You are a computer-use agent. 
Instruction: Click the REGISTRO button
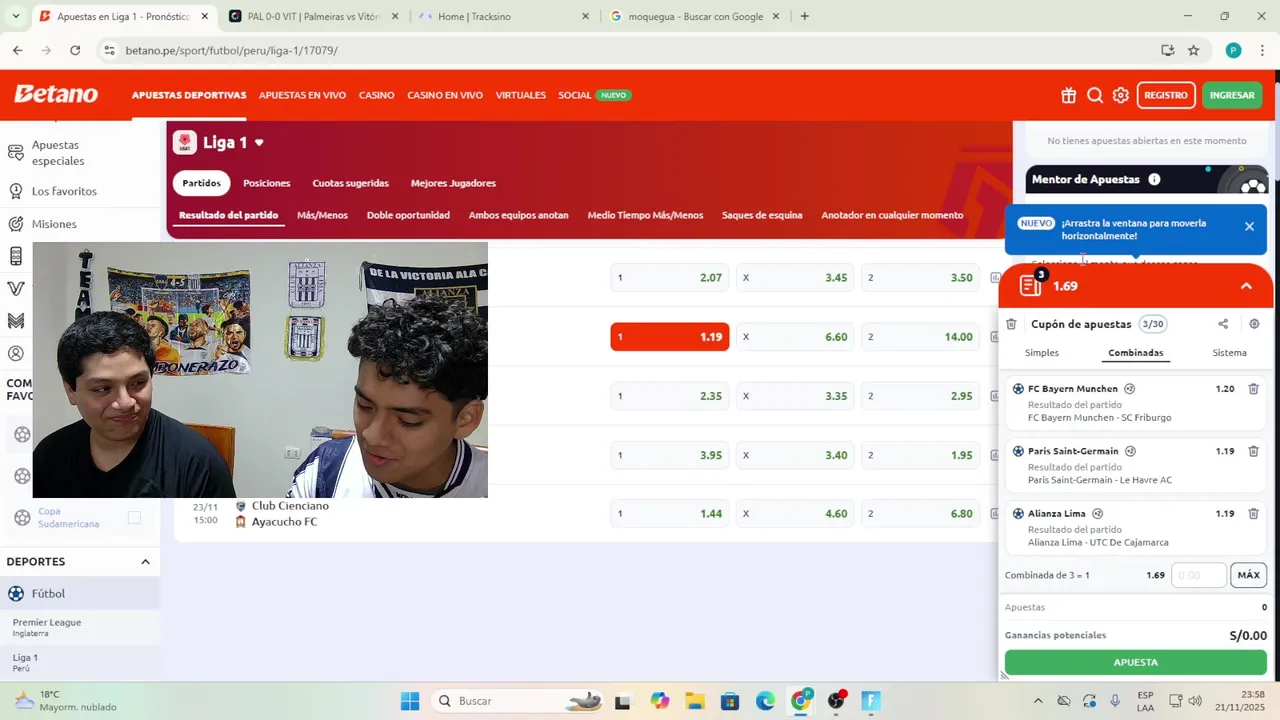(1166, 95)
